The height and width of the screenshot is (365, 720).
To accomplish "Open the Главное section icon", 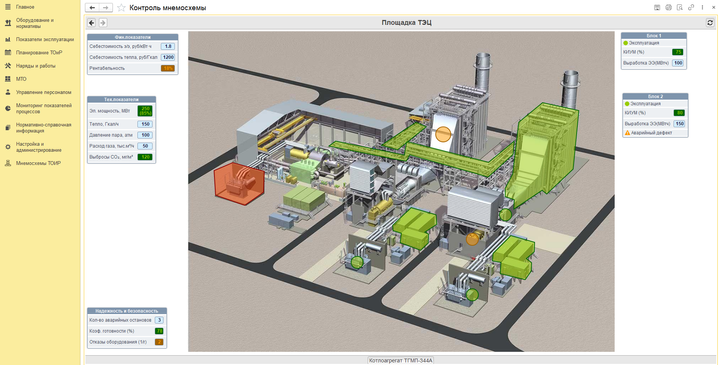I will [x=8, y=7].
